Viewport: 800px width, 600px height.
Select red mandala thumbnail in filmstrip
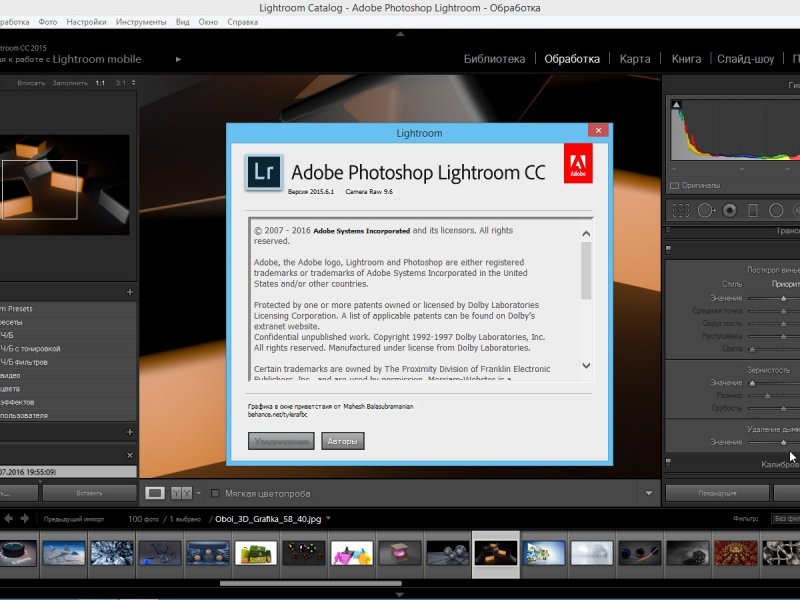pyautogui.click(x=736, y=554)
